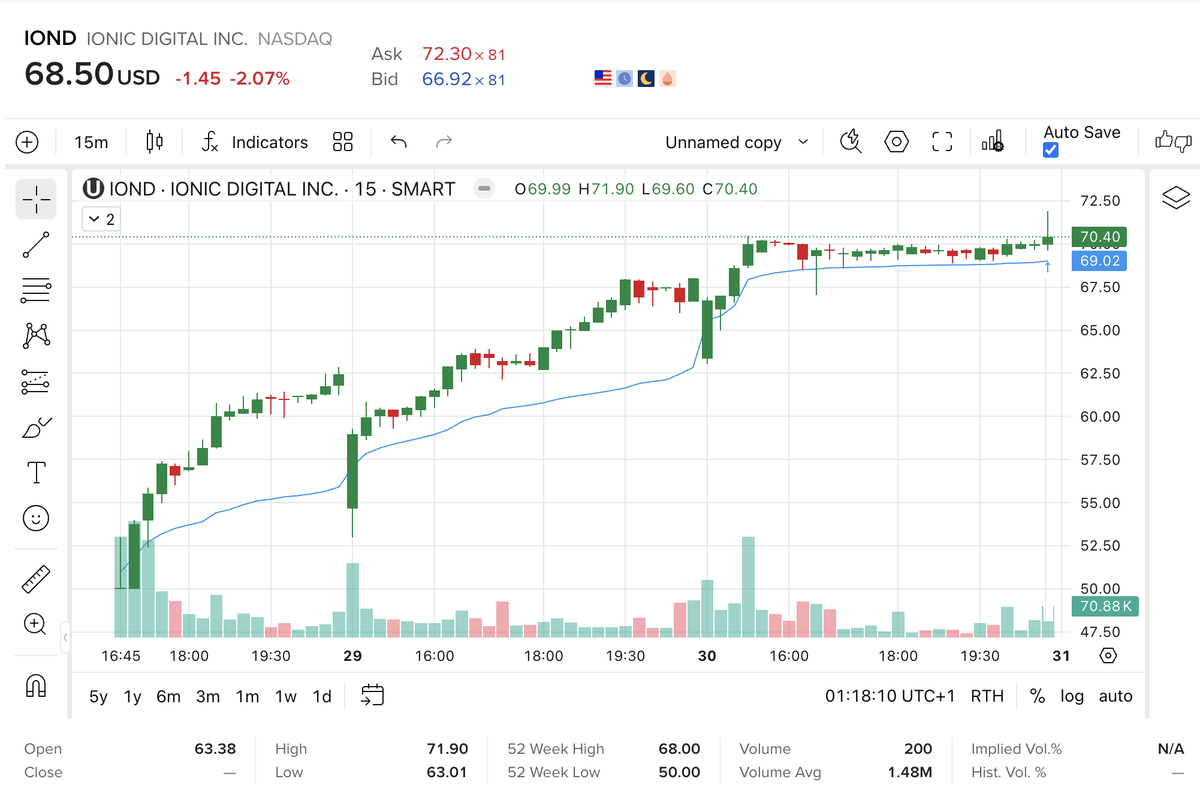Click the 52 Week High value 68.00
Screen dimensions: 1200x806
pyautogui.click(x=678, y=749)
